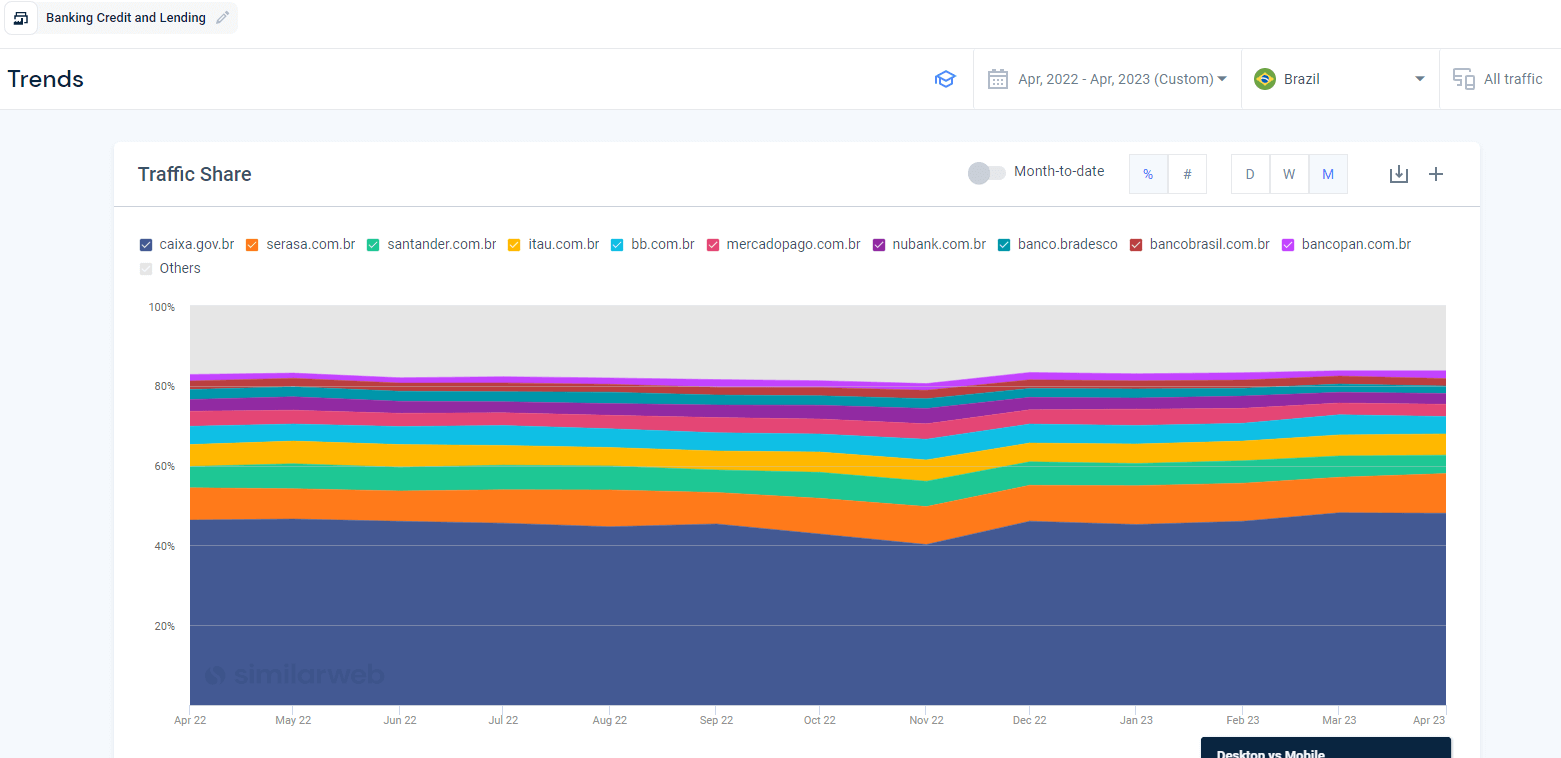Switch chart to number (#) view

tap(1187, 174)
